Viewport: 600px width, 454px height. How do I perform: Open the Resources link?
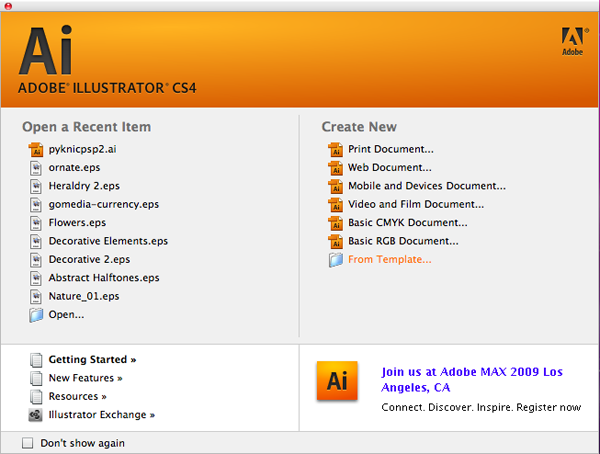point(77,397)
